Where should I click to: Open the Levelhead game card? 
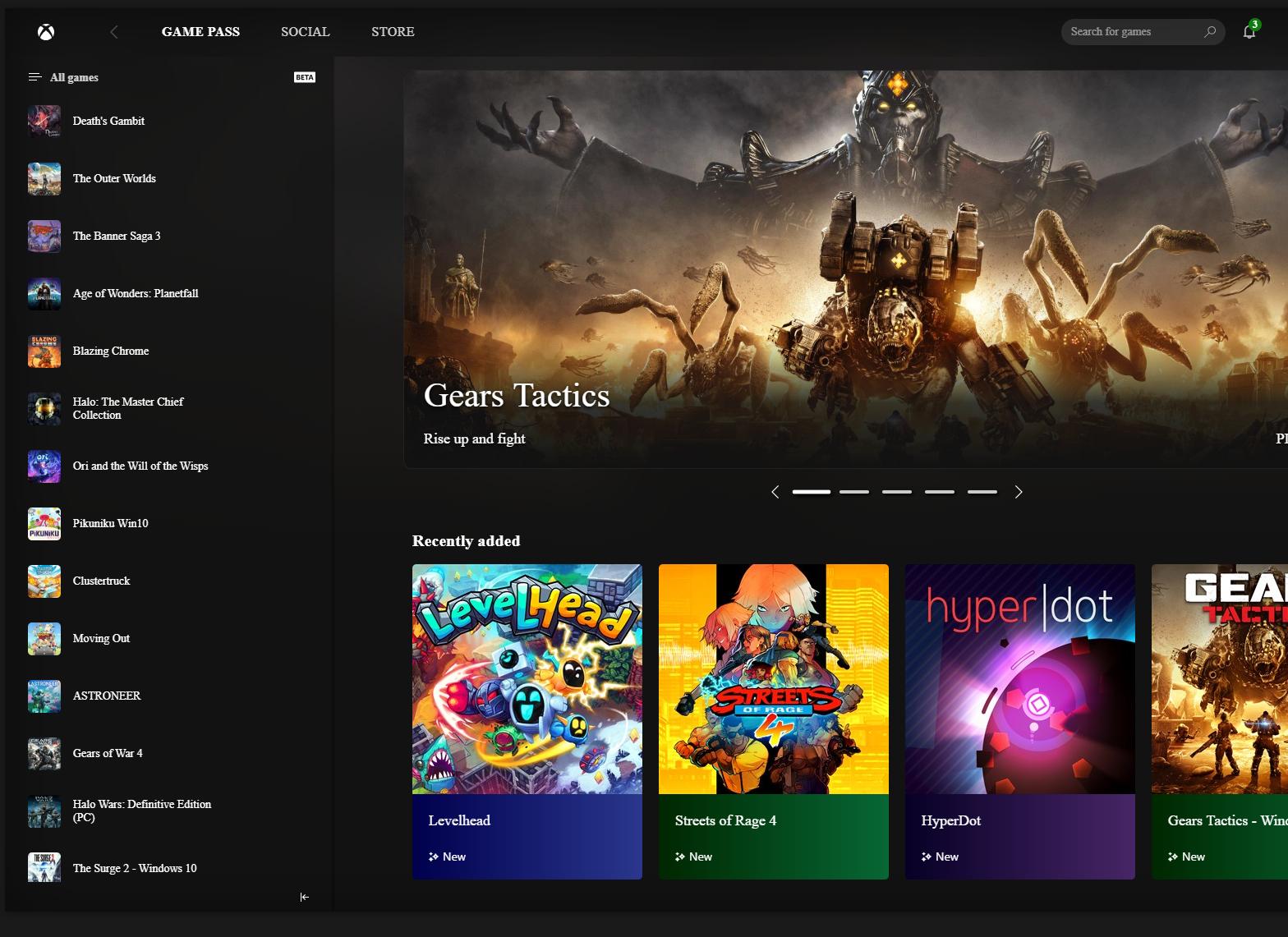tap(527, 722)
